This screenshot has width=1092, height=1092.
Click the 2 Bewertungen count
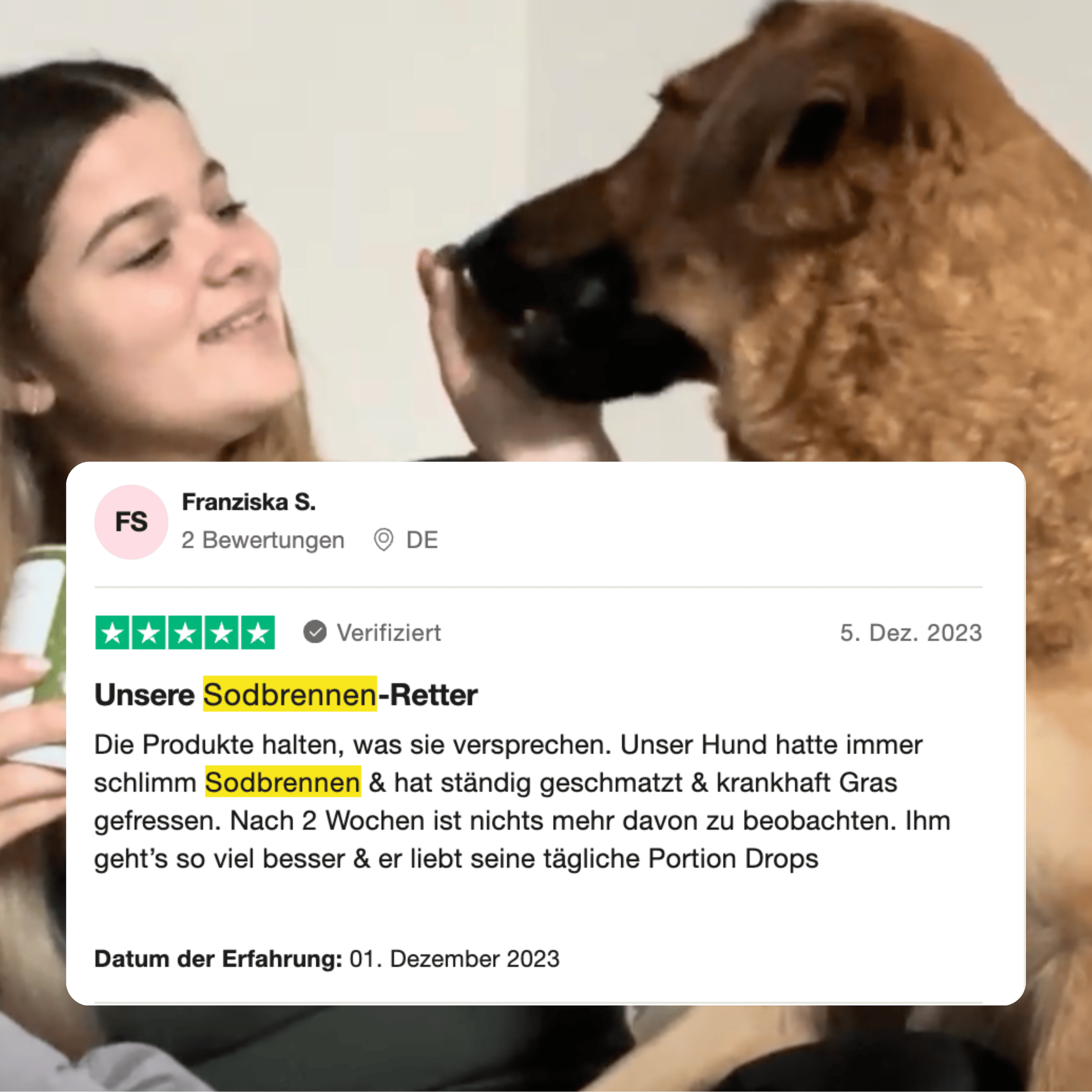click(x=263, y=540)
